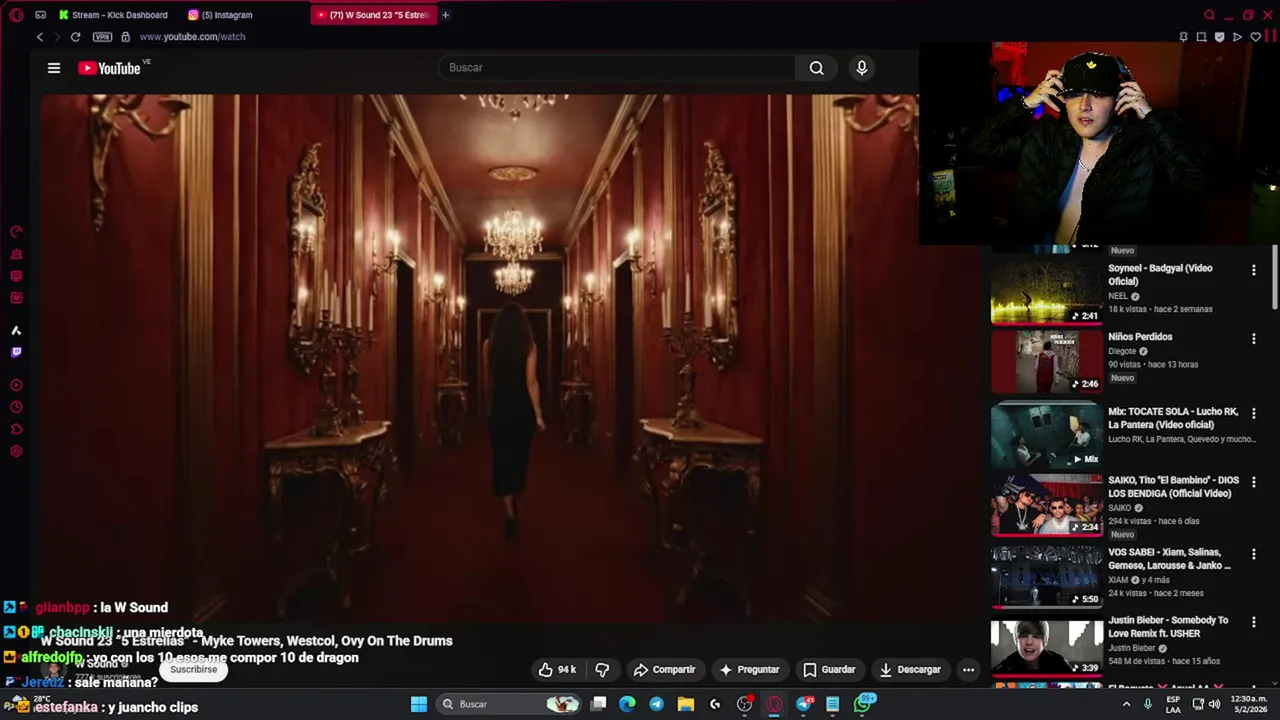This screenshot has width=1280, height=720.
Task: Reload the page in the browser
Action: tap(75, 37)
